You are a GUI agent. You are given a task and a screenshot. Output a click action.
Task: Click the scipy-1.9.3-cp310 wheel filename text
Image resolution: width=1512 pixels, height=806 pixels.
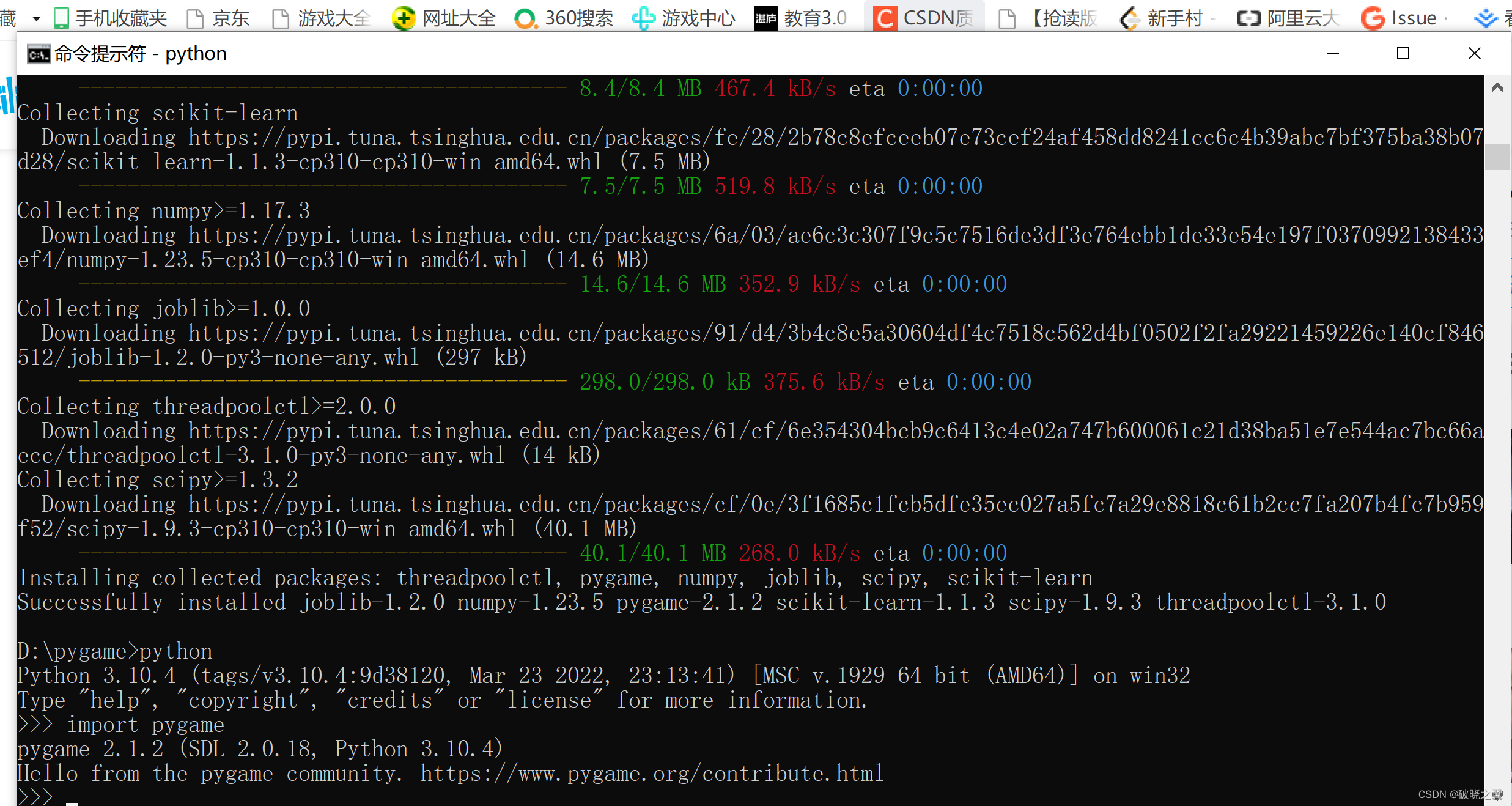(x=291, y=529)
